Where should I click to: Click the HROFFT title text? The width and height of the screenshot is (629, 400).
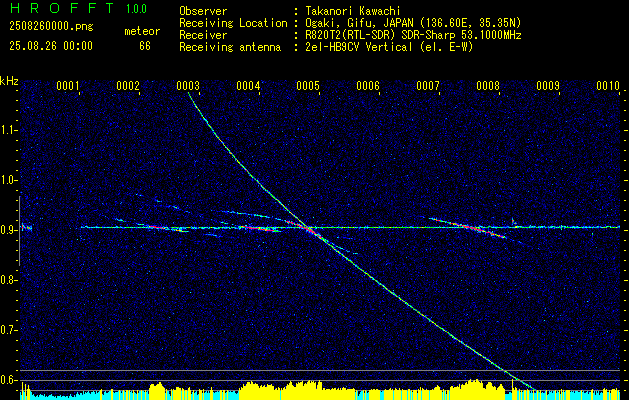coord(62,8)
